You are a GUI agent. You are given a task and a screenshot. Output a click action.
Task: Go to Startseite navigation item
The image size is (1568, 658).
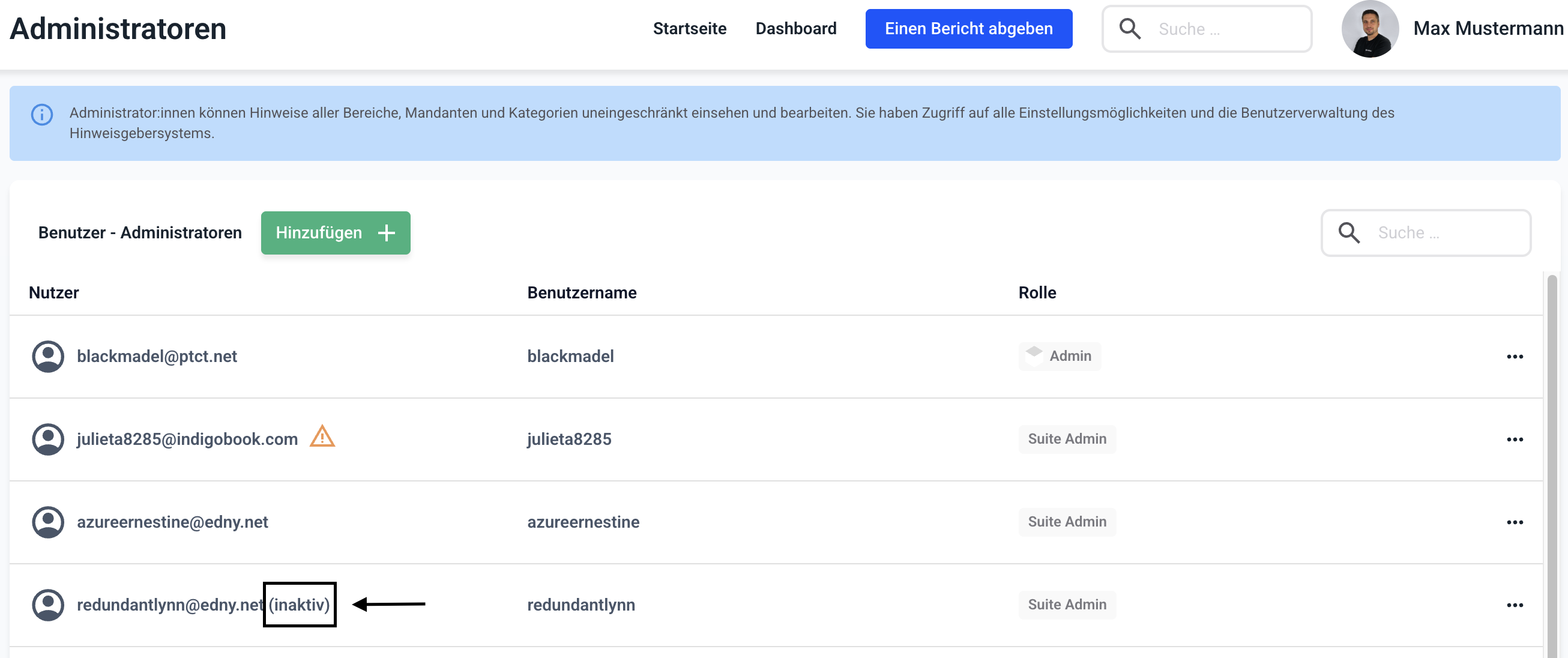click(x=689, y=29)
